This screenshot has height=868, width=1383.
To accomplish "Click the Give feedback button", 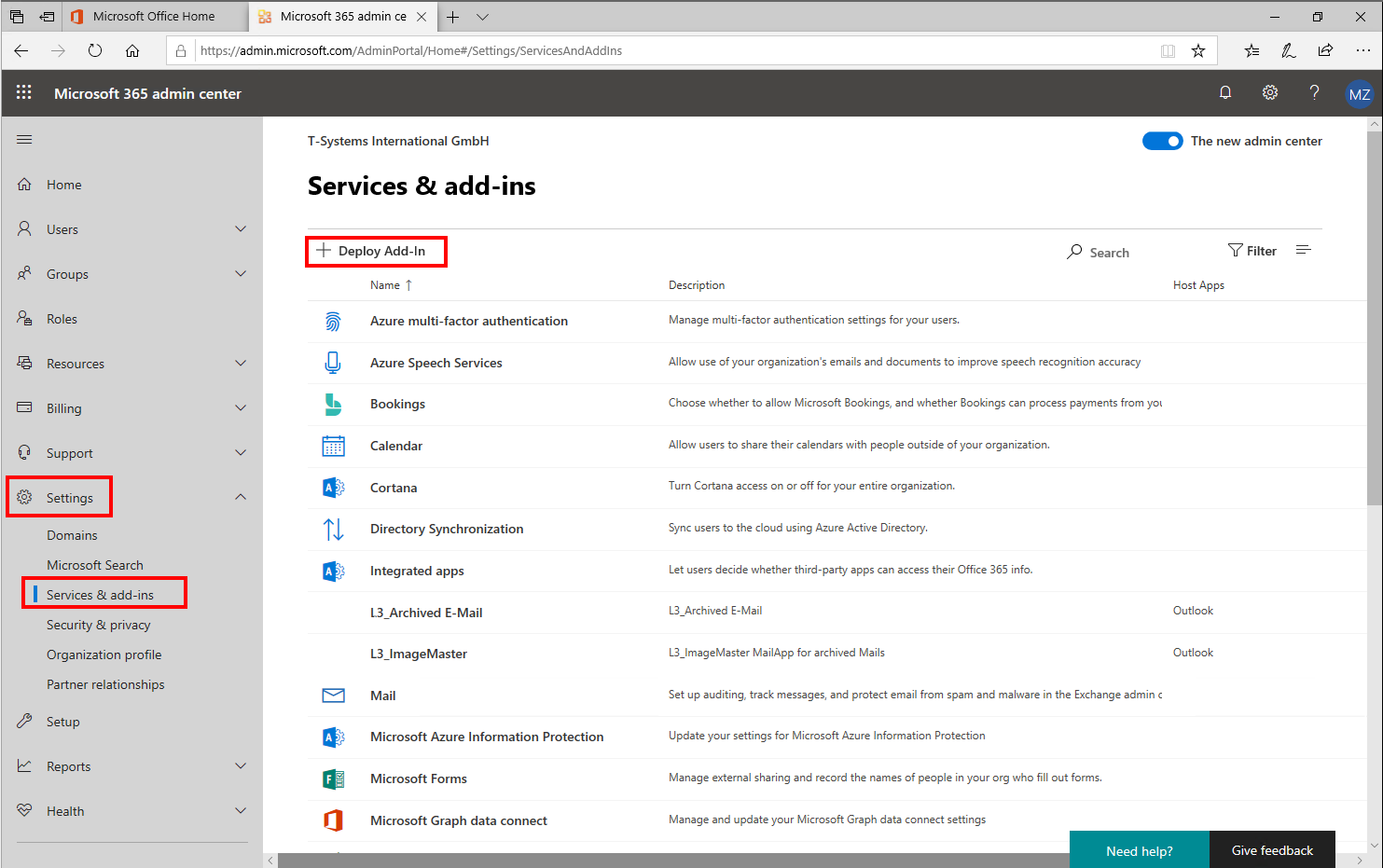I will coord(1272,850).
